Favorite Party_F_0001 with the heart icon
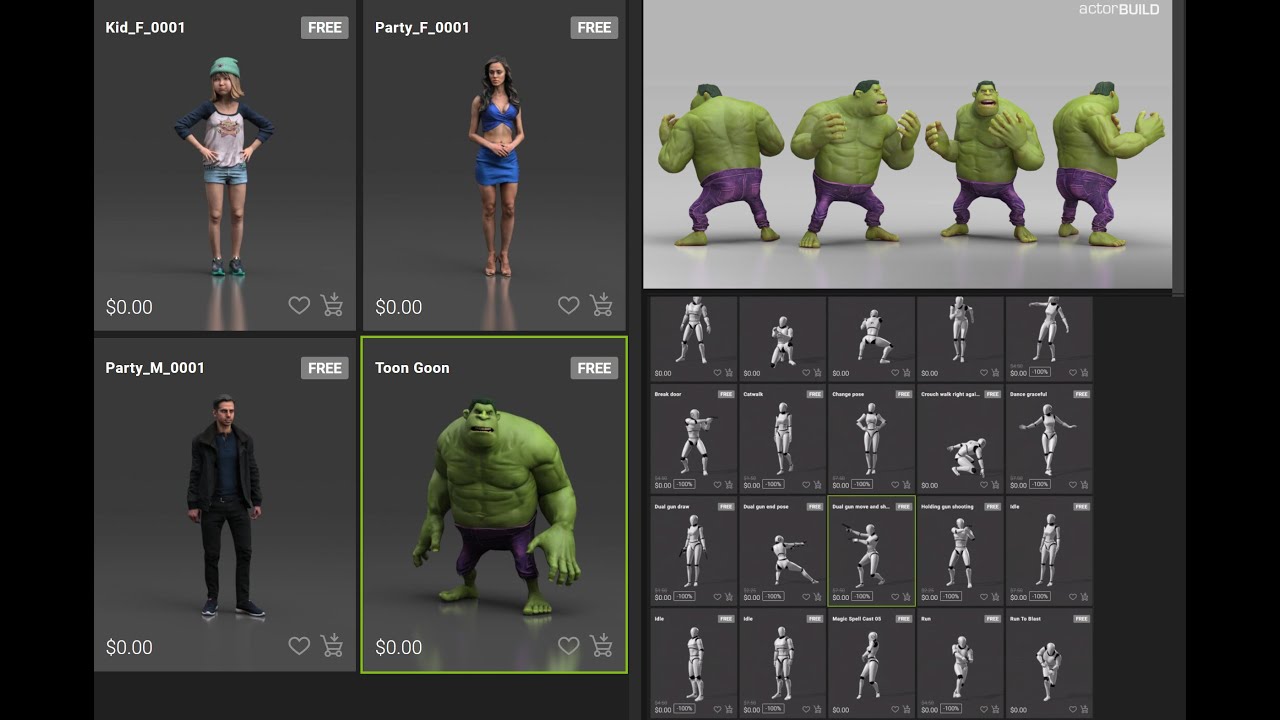The image size is (1280, 720). [568, 306]
